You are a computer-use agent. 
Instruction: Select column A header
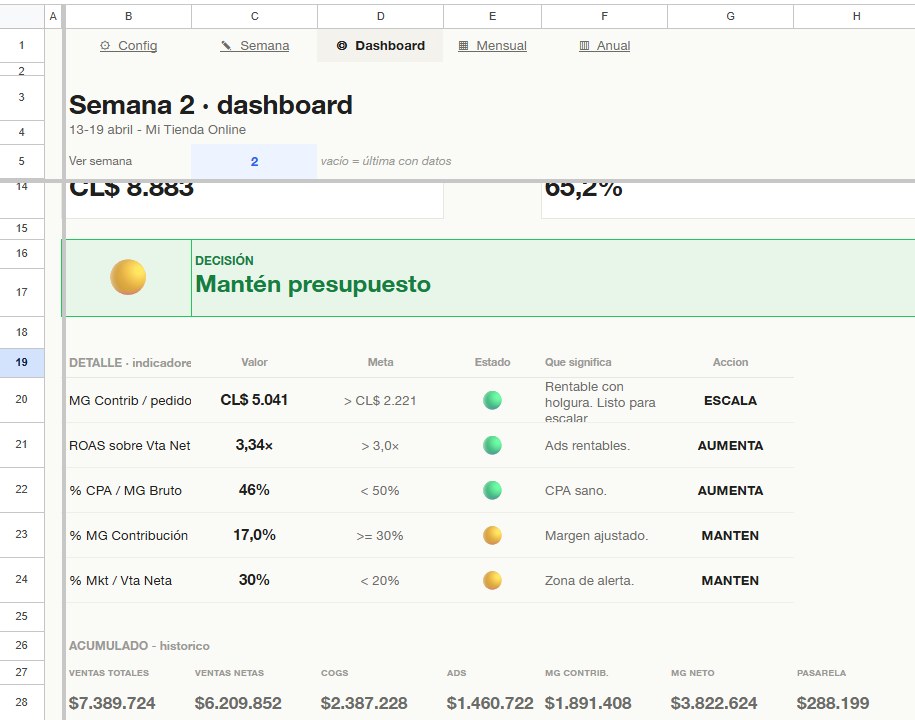coord(53,16)
